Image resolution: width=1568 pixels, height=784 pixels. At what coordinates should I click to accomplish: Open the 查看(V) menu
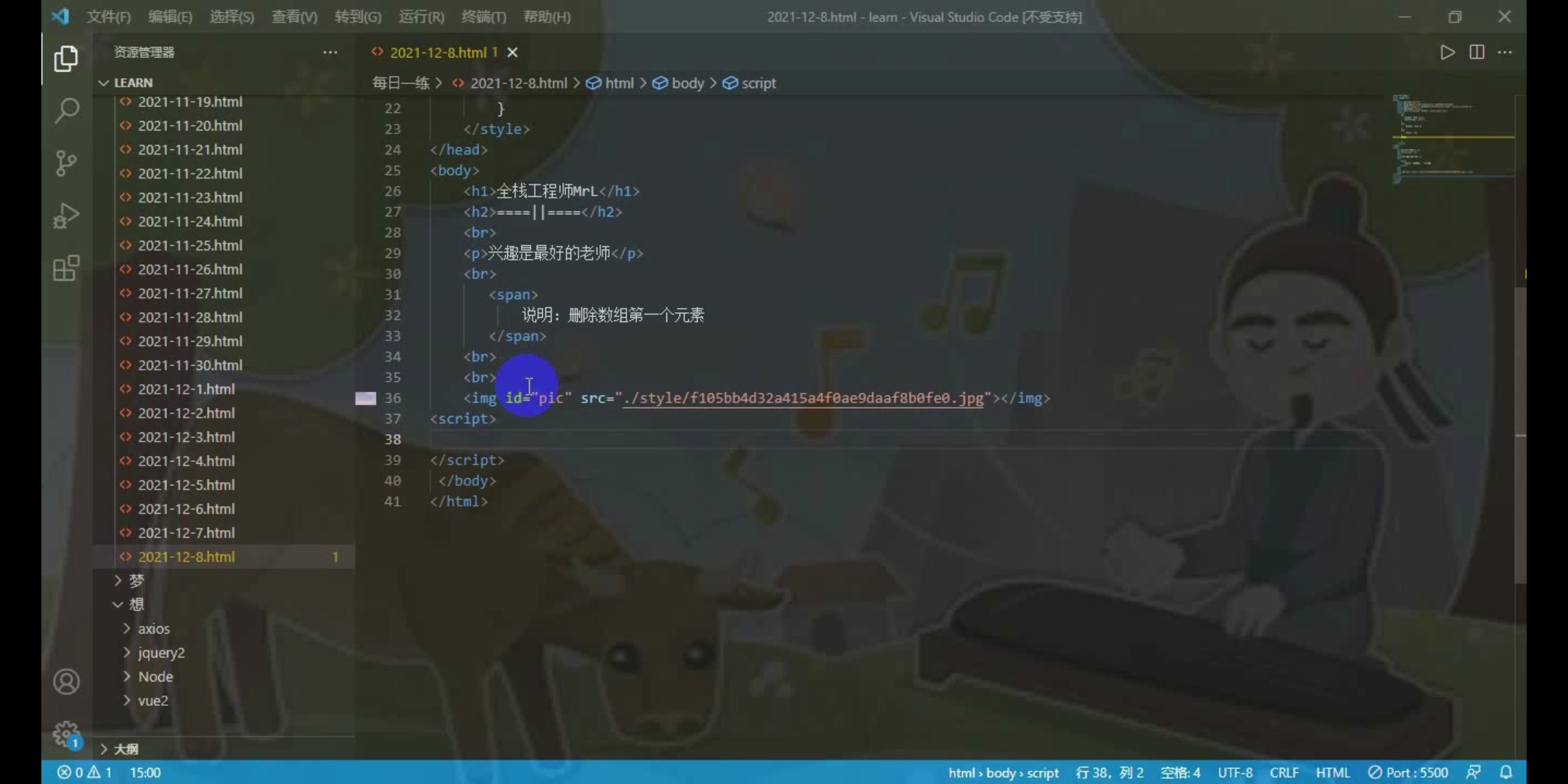point(294,17)
